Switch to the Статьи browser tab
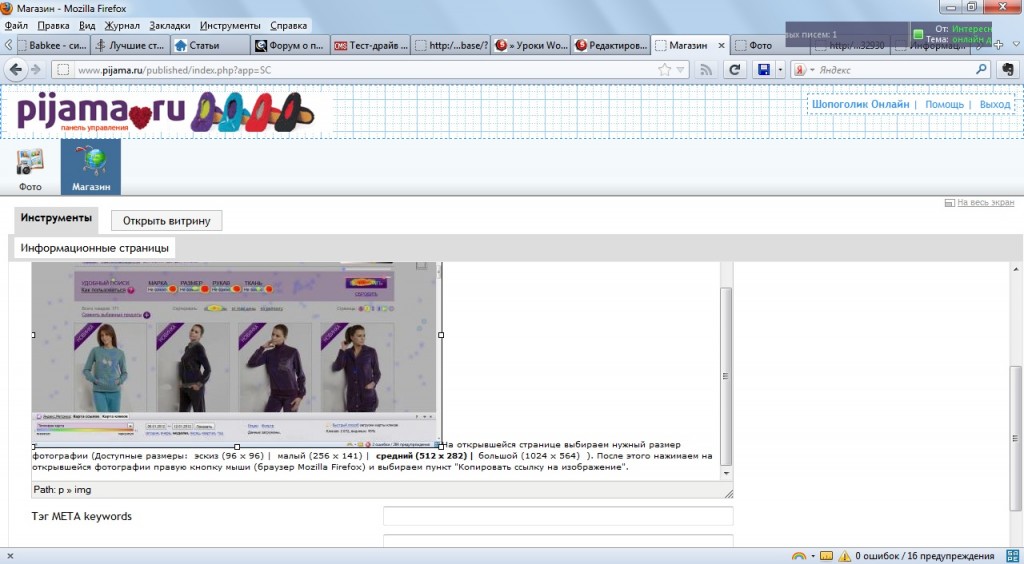This screenshot has width=1024, height=564. (x=210, y=45)
